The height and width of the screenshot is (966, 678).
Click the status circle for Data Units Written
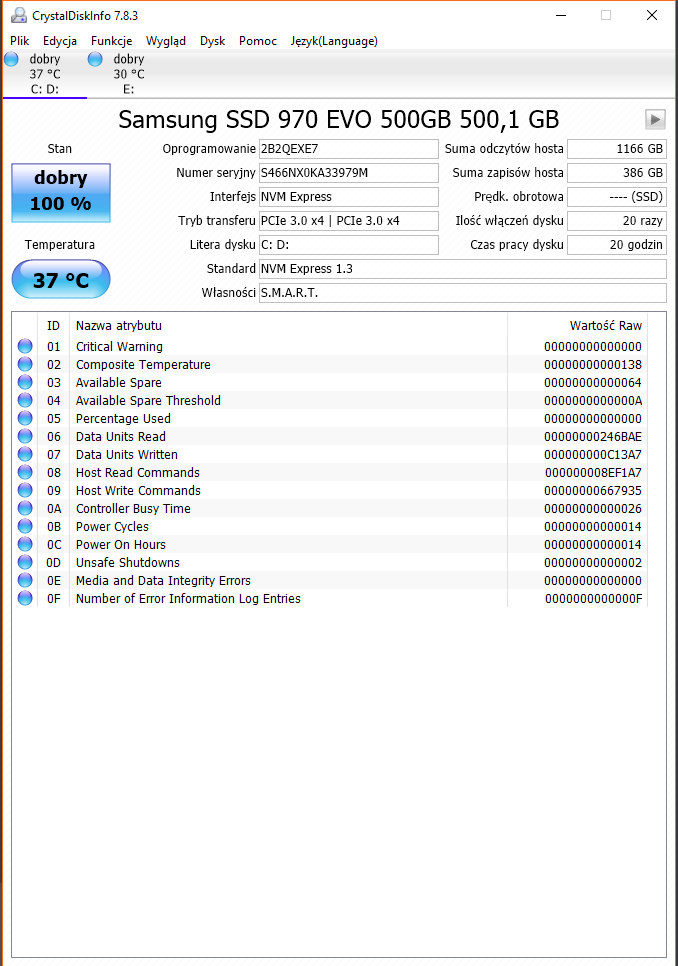[x=25, y=454]
